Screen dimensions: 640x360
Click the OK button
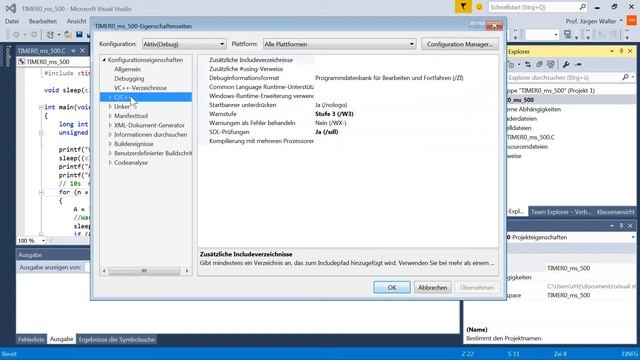[392, 287]
